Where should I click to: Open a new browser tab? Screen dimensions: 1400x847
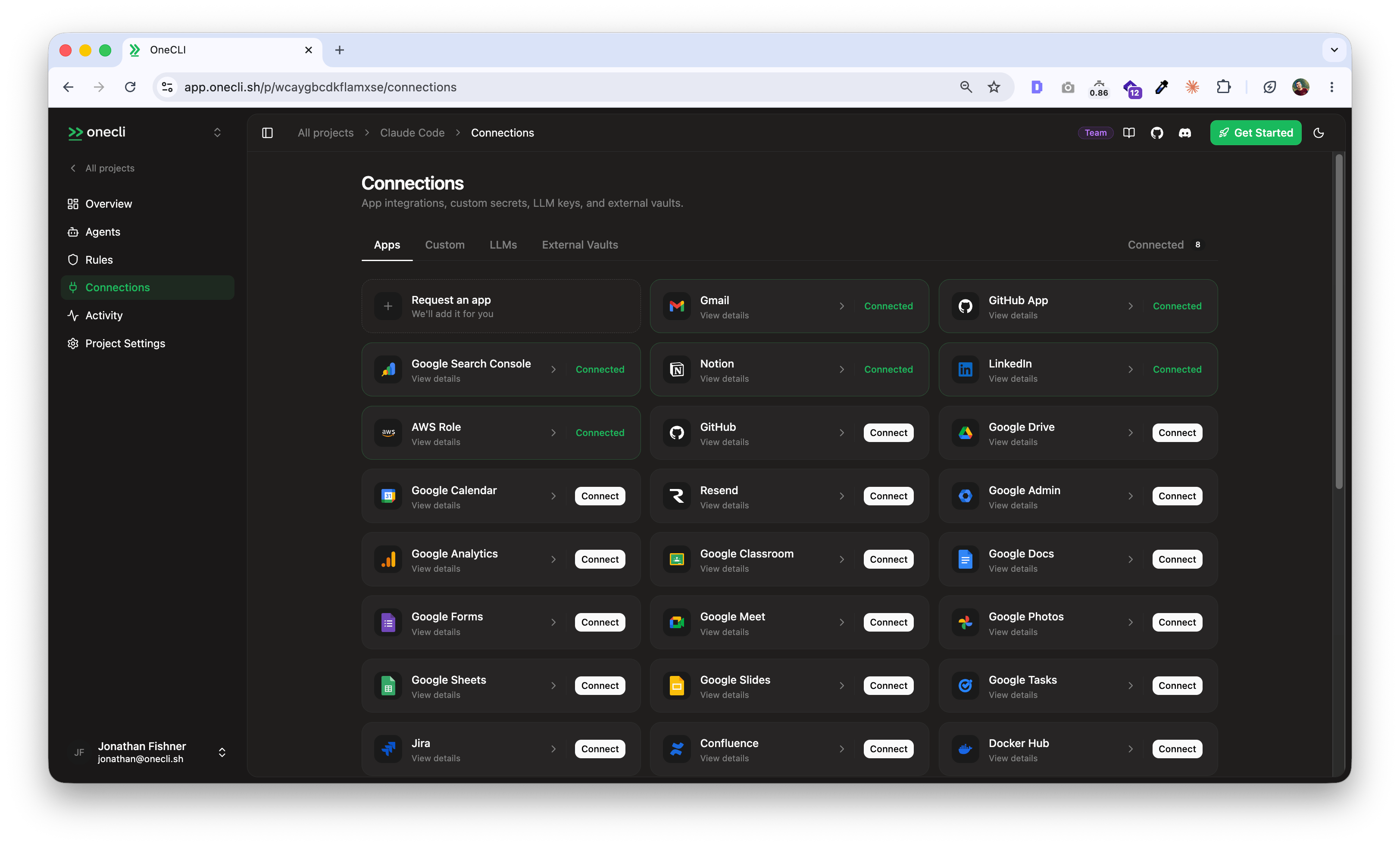coord(339,50)
